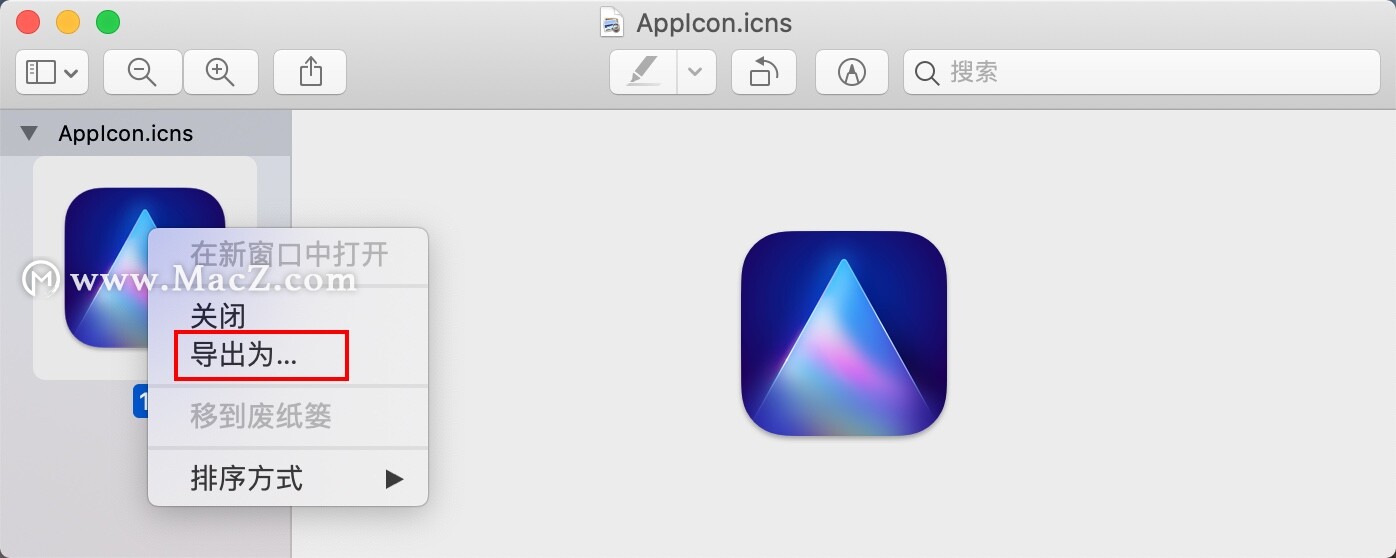Click the large icon preview image

[844, 334]
